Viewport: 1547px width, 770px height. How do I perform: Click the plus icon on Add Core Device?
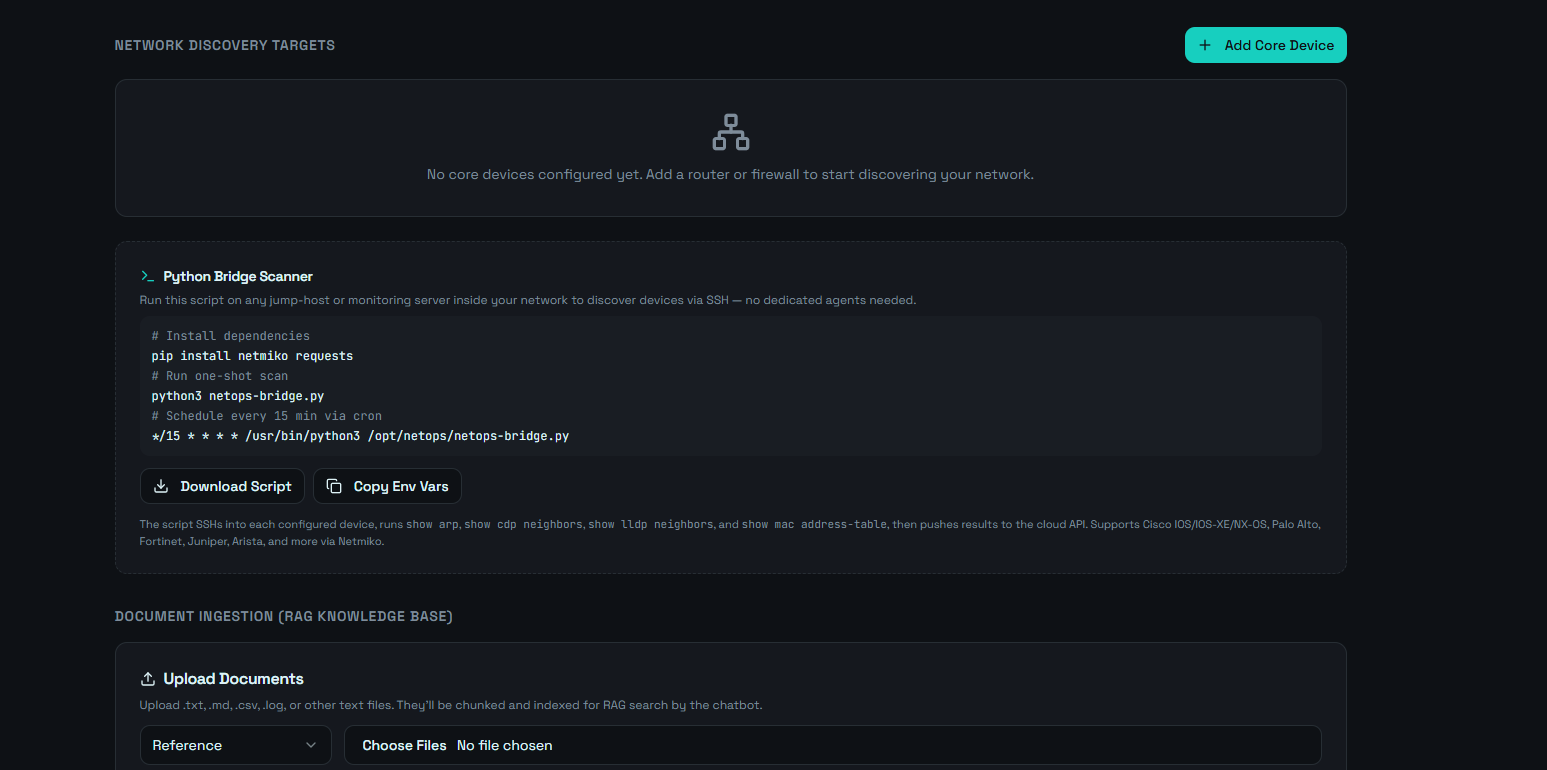[x=1204, y=44]
